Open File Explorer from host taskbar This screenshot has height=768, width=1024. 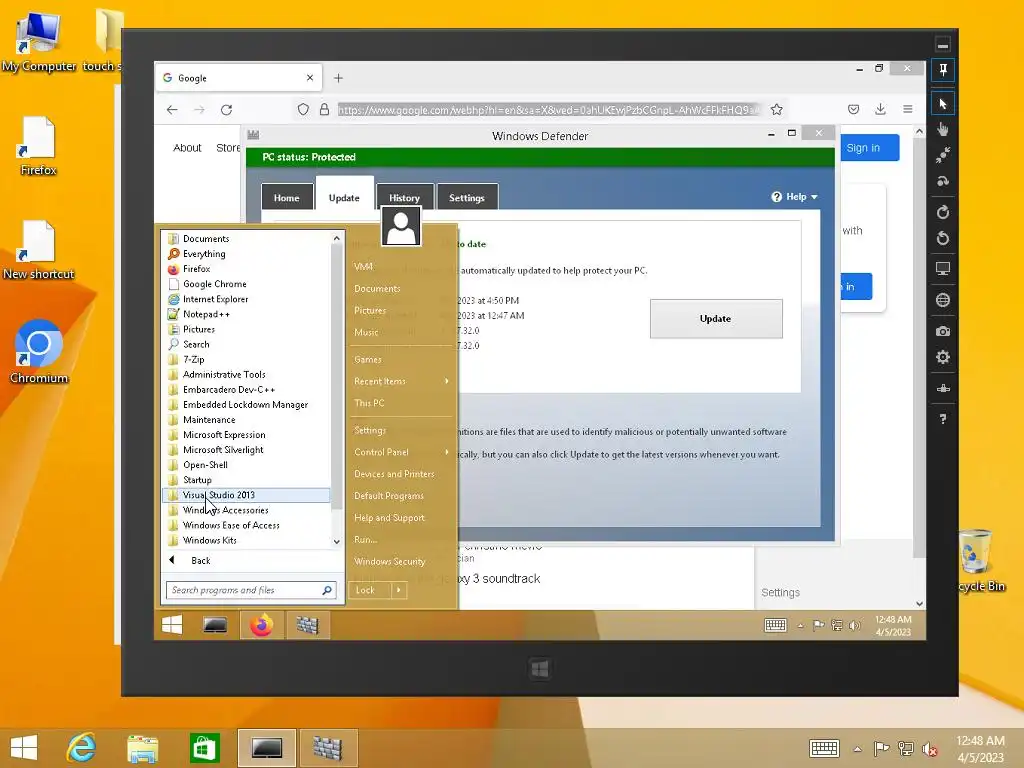142,748
